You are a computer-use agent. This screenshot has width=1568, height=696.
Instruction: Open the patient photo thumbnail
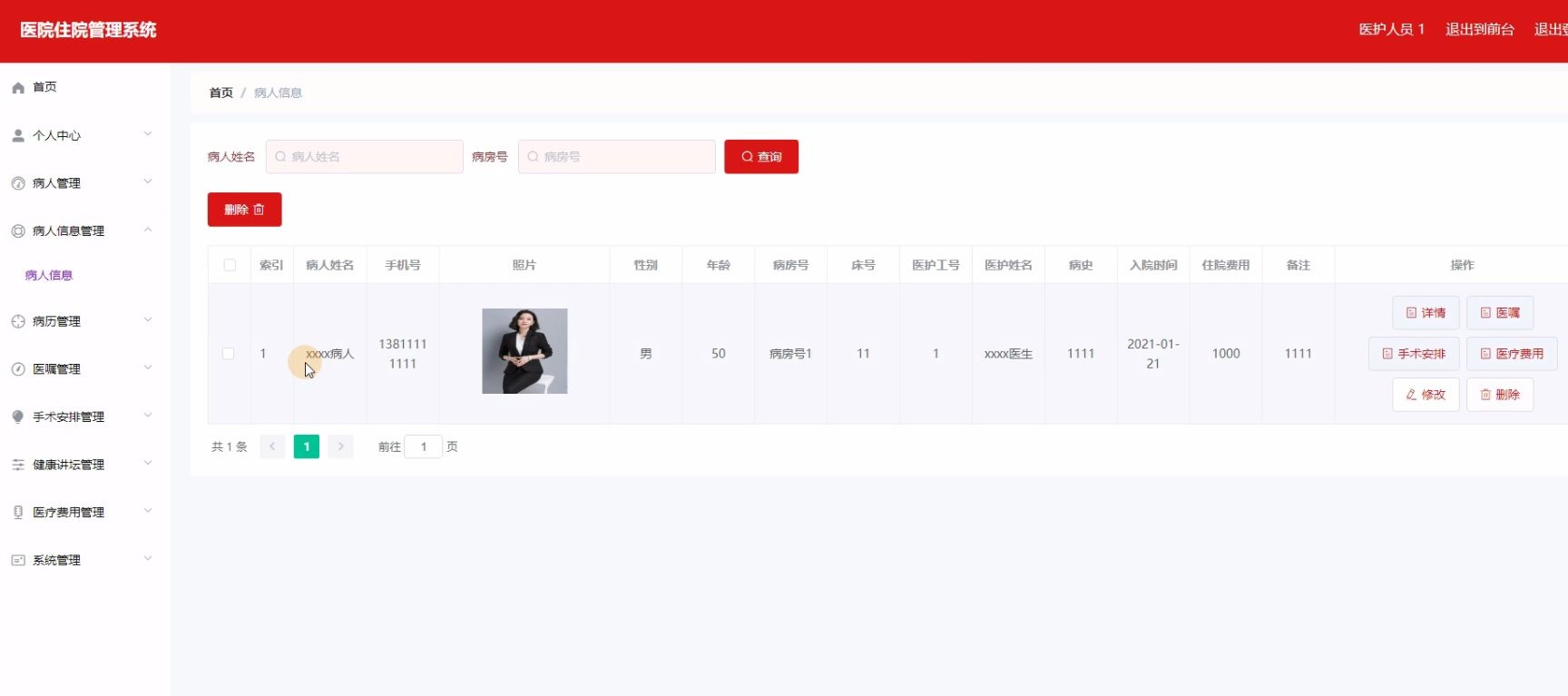(x=524, y=351)
